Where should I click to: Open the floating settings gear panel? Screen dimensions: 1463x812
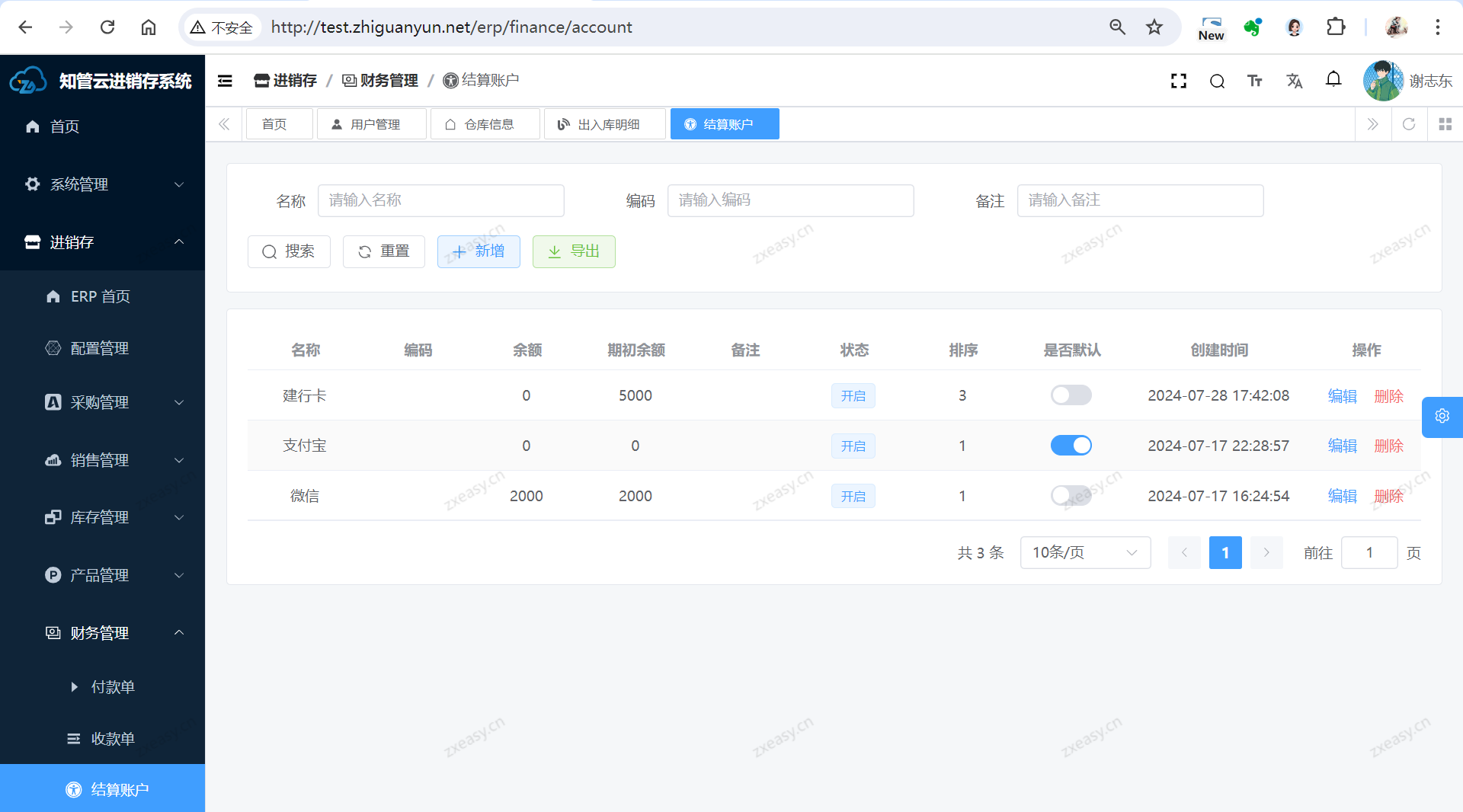coord(1442,416)
